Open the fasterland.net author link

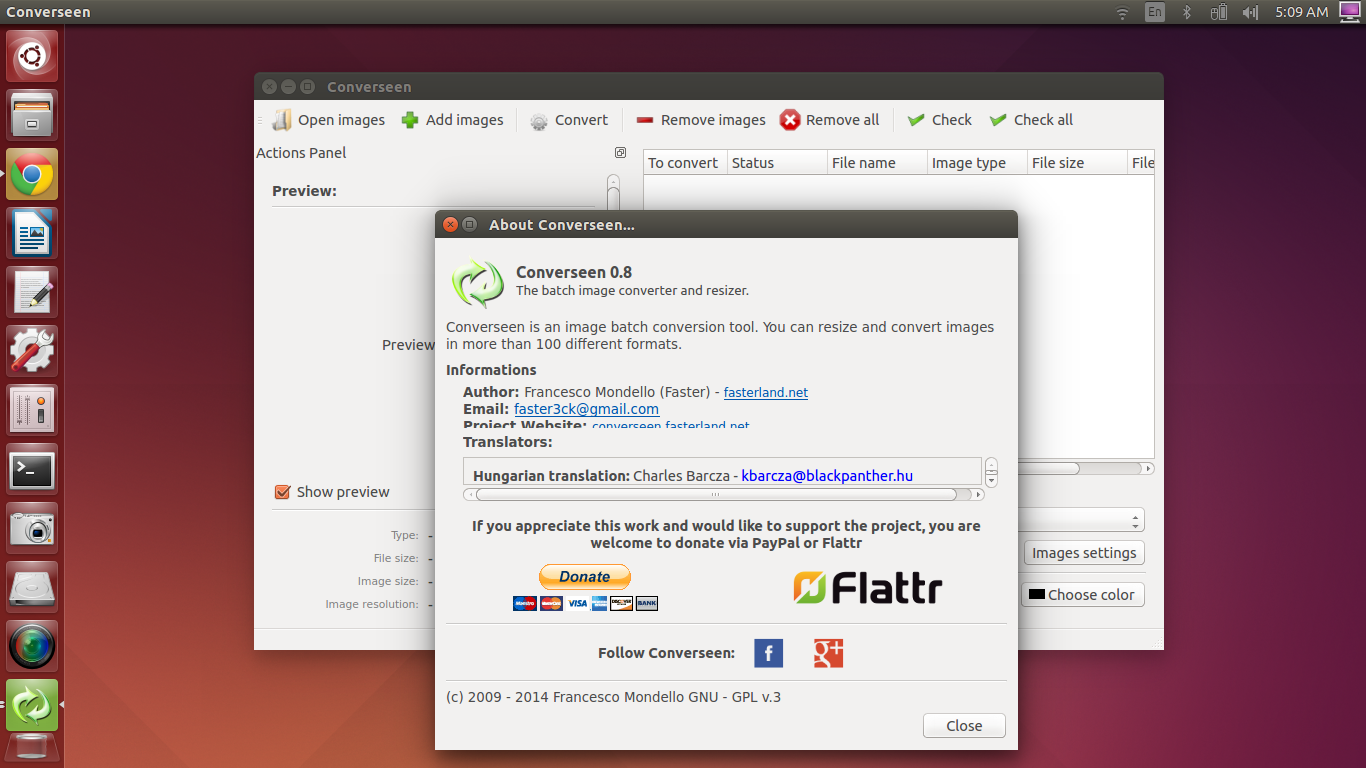click(766, 393)
